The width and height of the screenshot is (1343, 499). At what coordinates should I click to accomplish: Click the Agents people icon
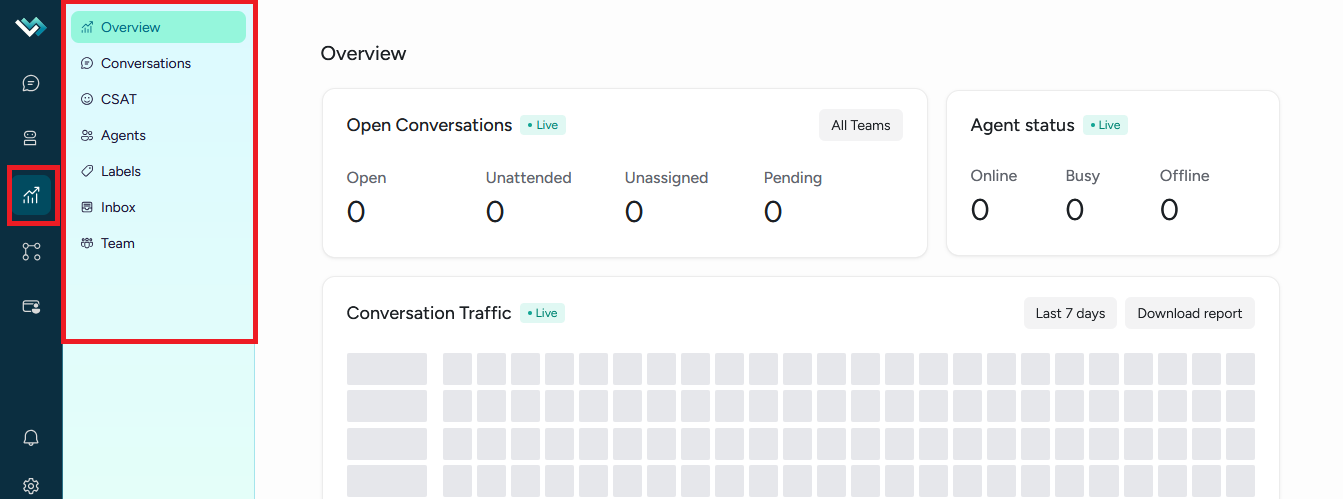87,135
